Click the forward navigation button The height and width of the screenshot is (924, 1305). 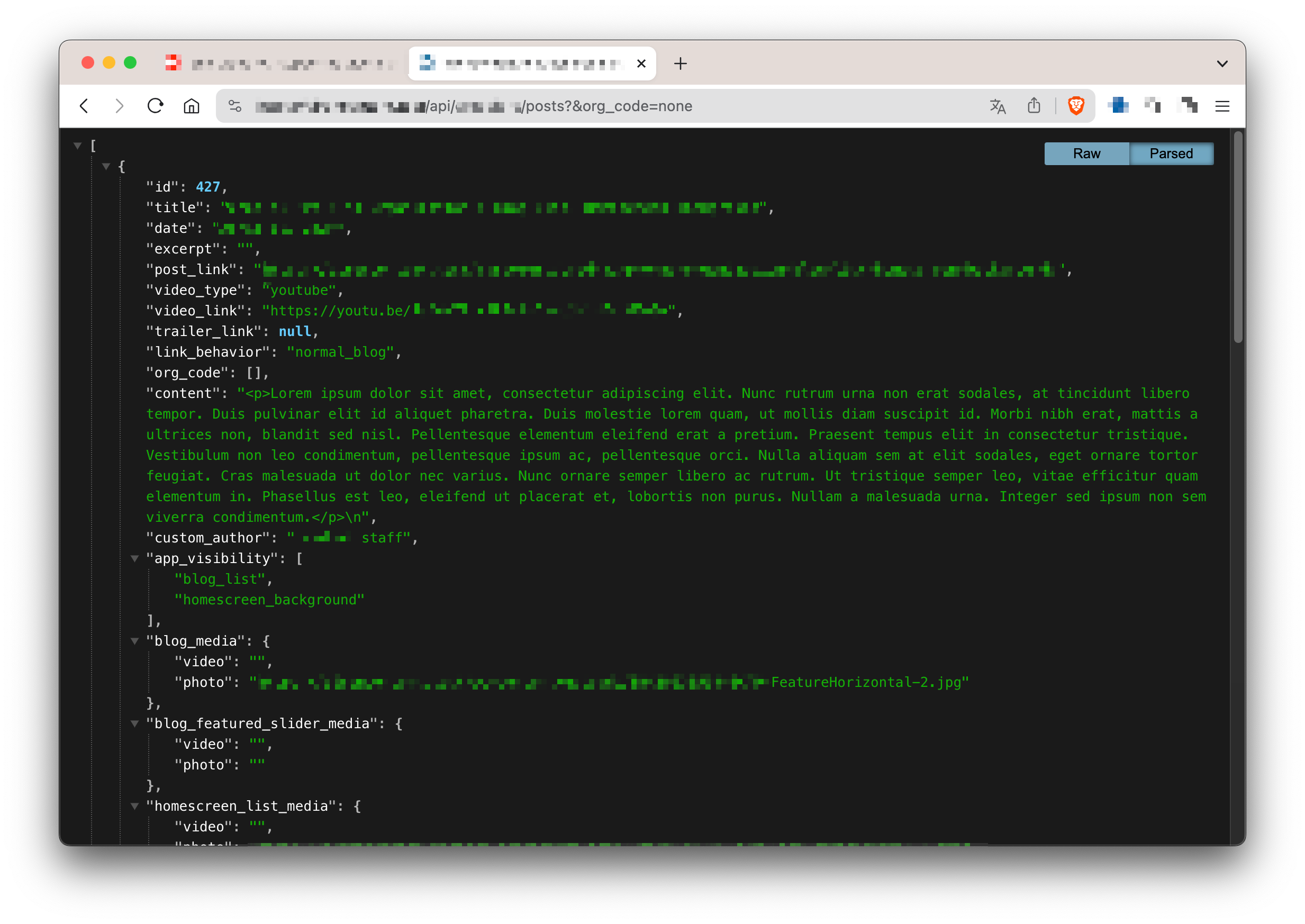tap(119, 106)
